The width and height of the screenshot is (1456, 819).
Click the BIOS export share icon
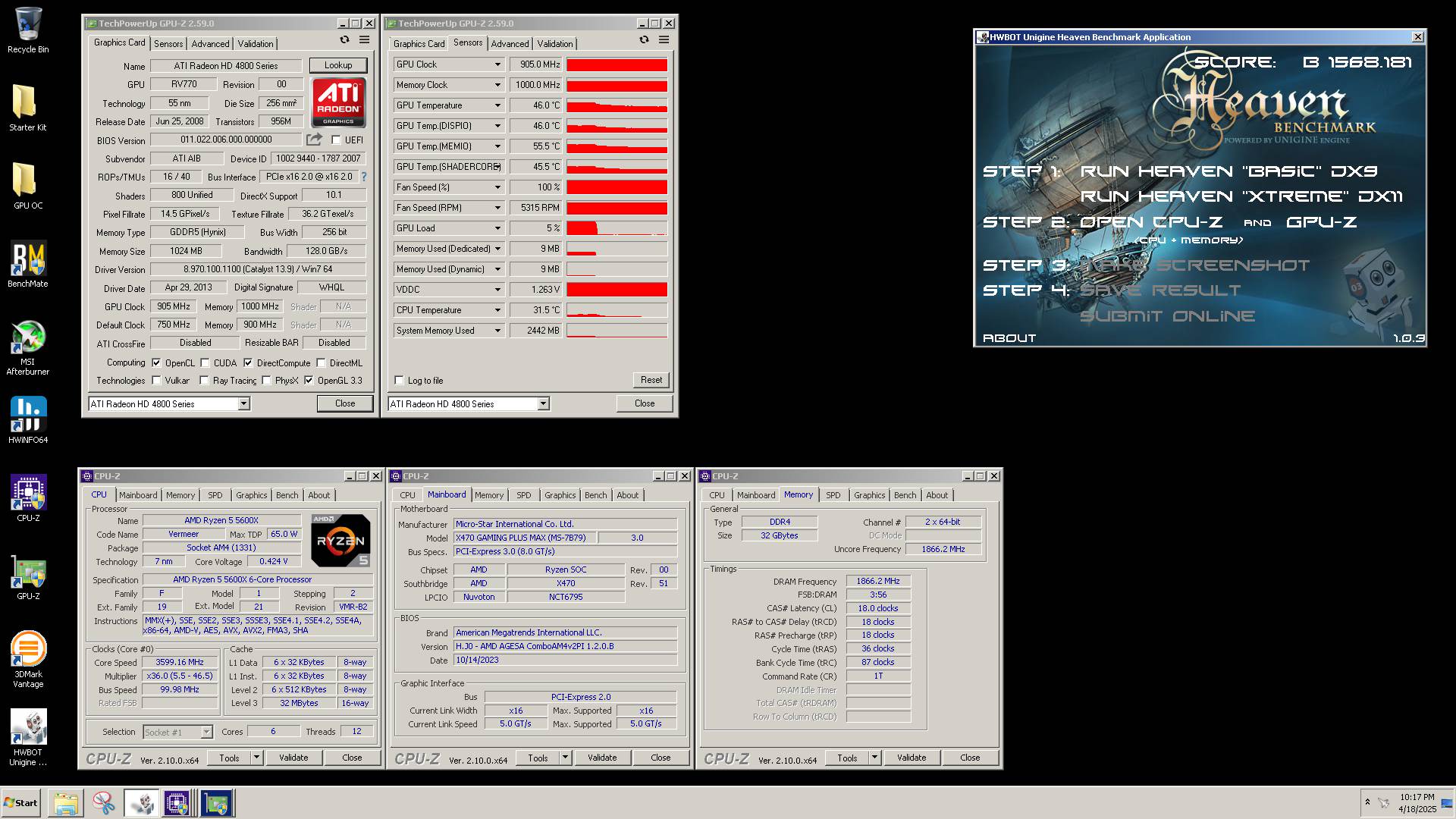[314, 140]
